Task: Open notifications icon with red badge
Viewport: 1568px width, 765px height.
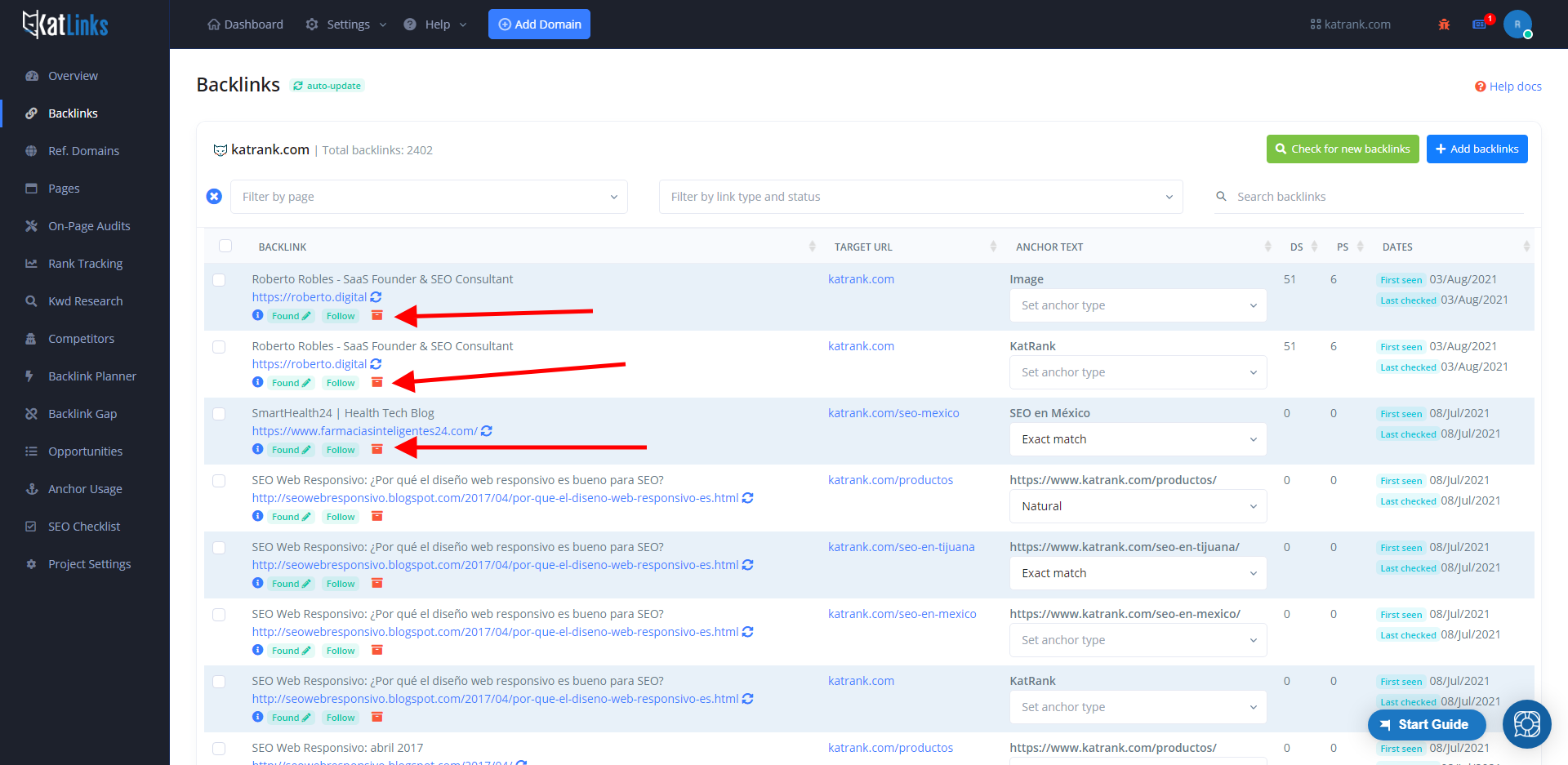Action: click(1481, 24)
